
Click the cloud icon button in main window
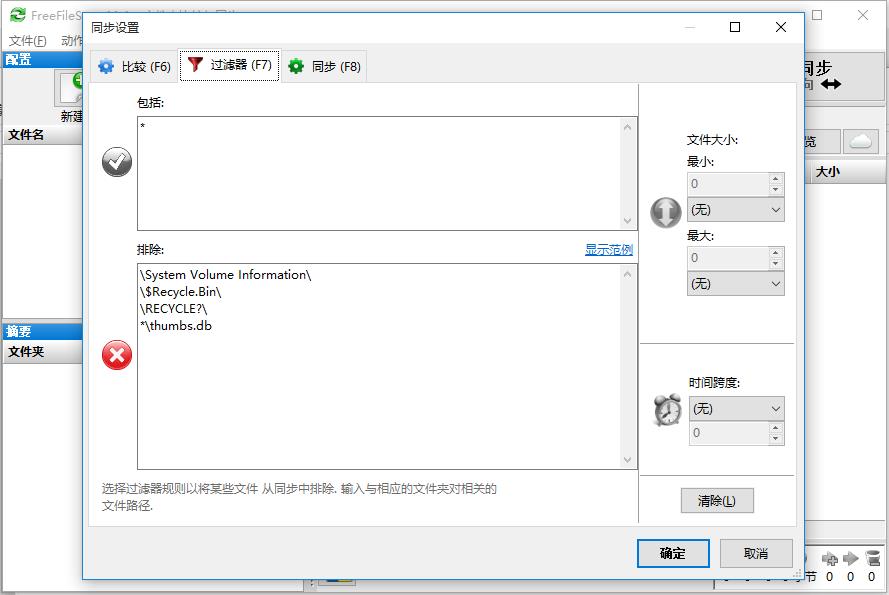[x=861, y=141]
